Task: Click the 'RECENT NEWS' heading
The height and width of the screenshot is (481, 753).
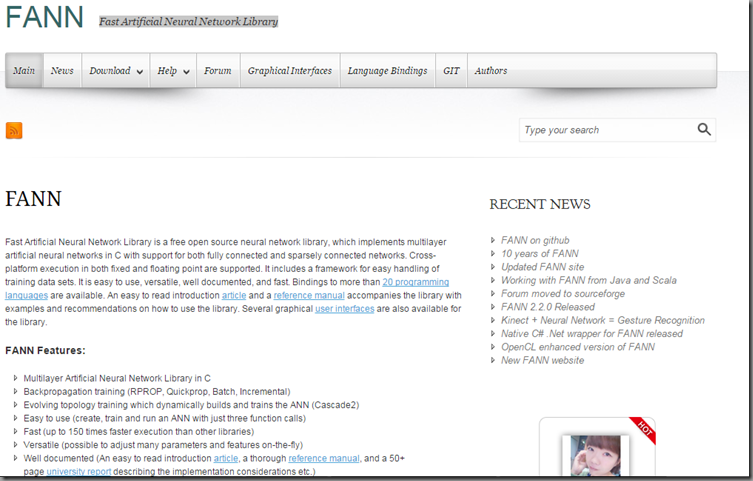Action: [x=540, y=204]
